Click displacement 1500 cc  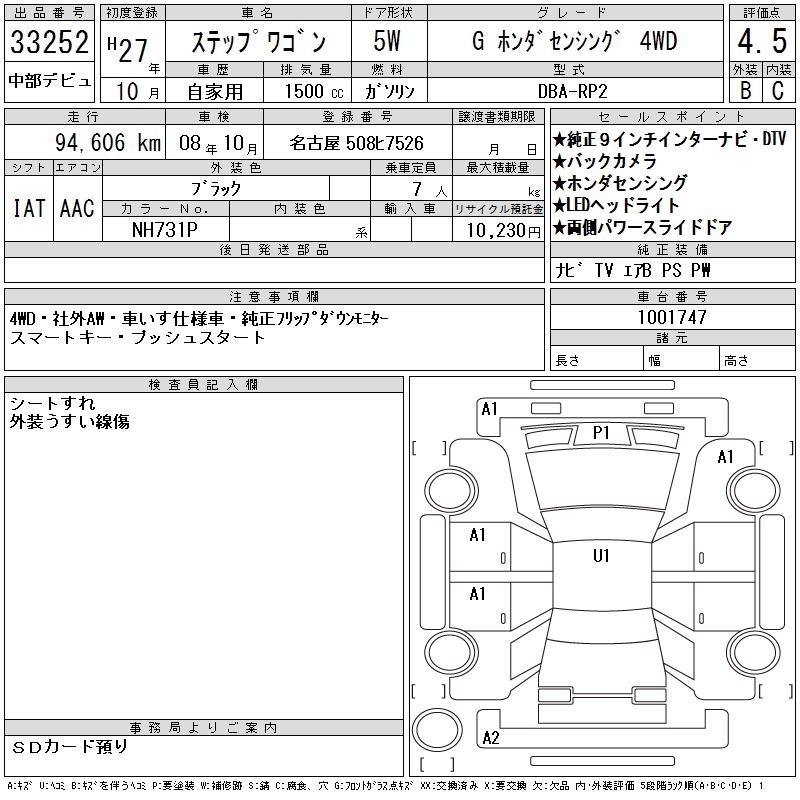point(314,91)
